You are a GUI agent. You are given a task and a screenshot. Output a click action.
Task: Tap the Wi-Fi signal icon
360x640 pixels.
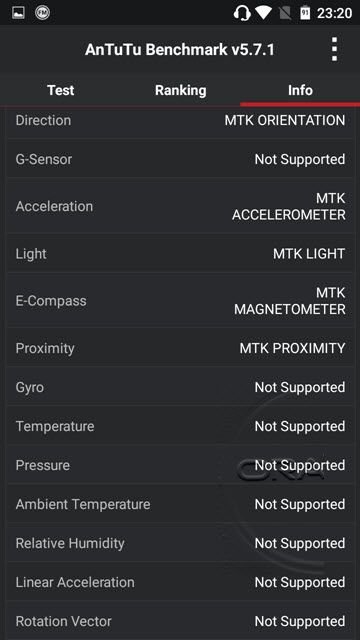coord(263,13)
